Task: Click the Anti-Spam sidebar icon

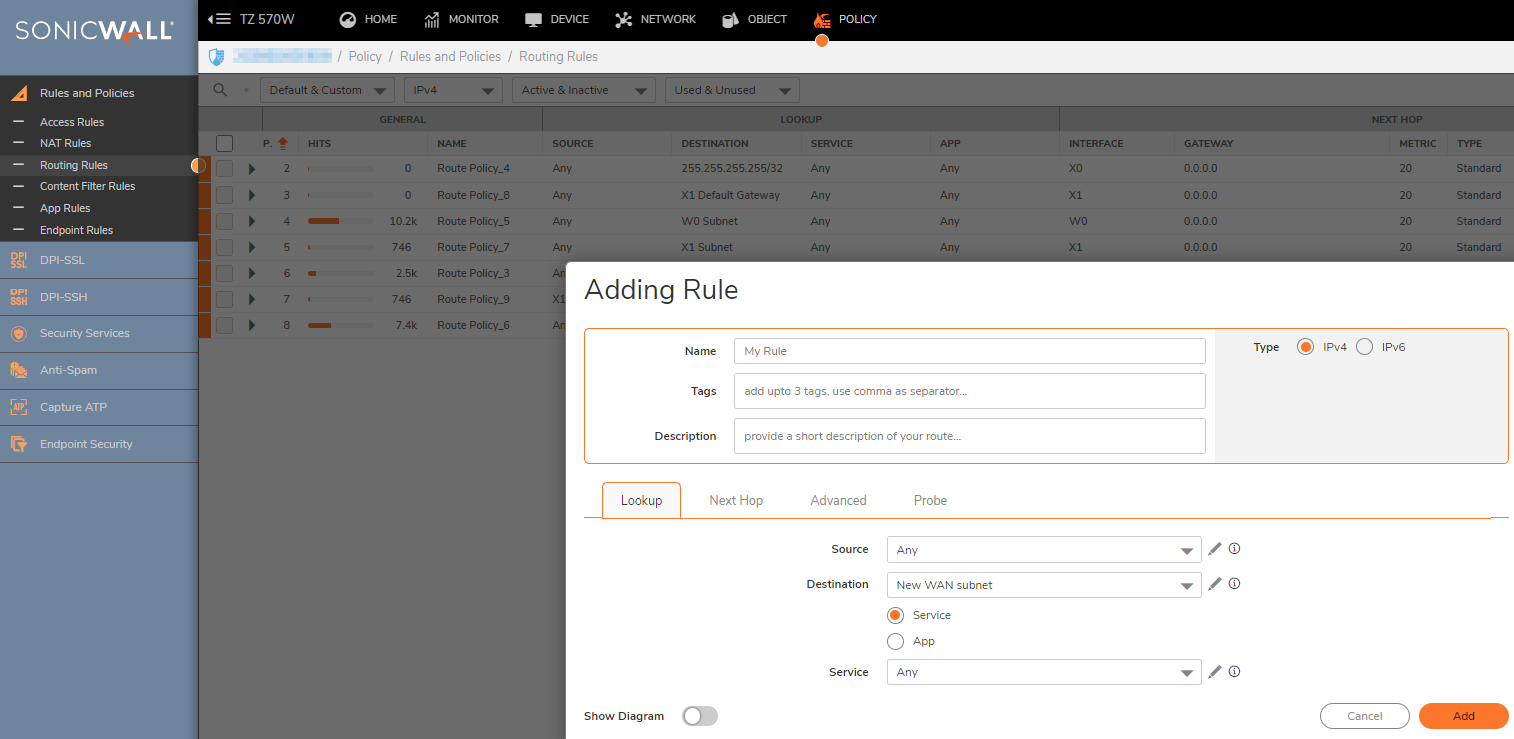Action: coord(18,370)
